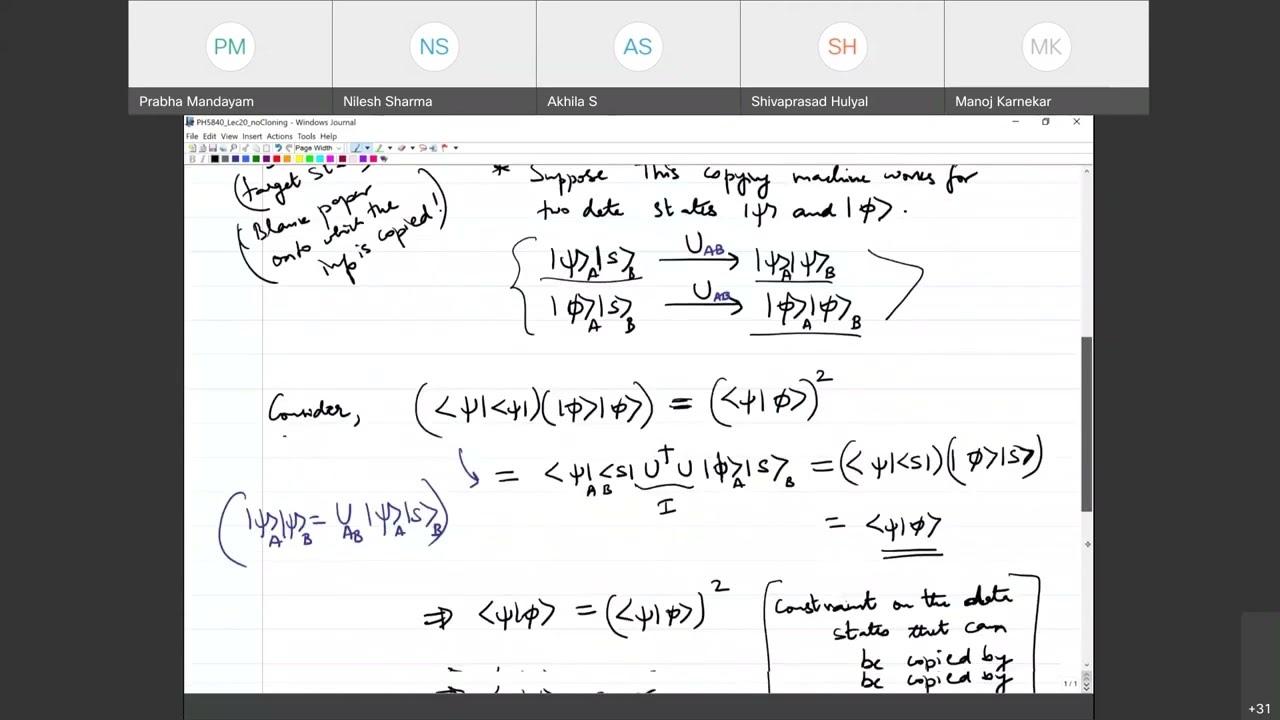This screenshot has width=1280, height=720.
Task: Select Manoj Karnekar participant tile
Action: [x=1046, y=57]
